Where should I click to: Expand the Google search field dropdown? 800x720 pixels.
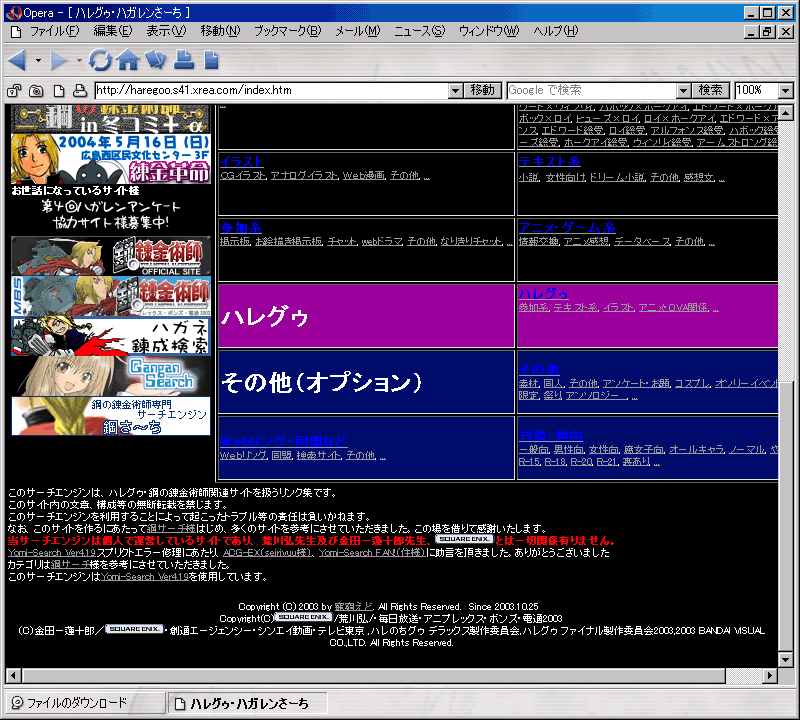coord(684,91)
